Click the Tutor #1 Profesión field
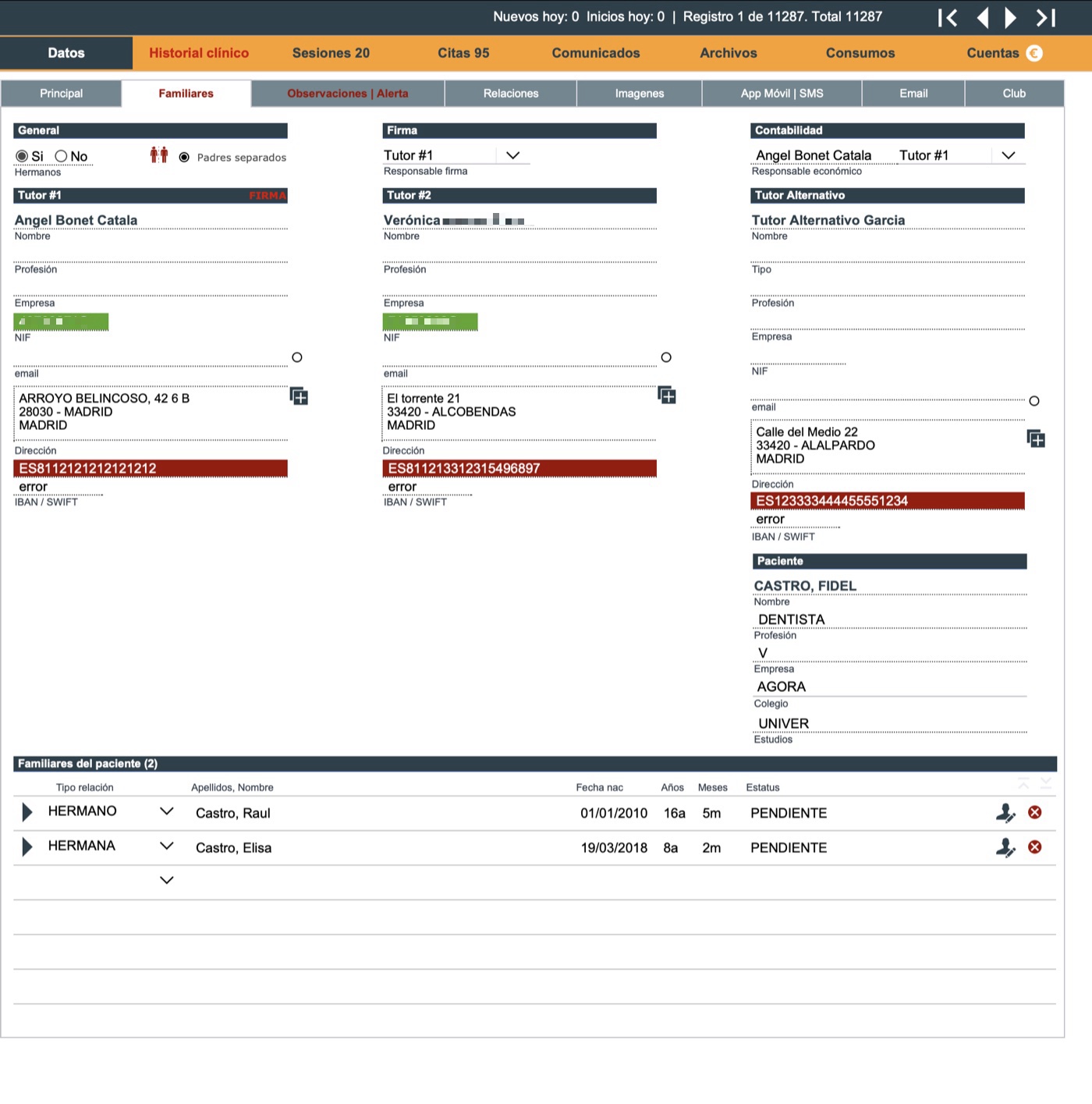This screenshot has width=1092, height=1104. click(151, 253)
